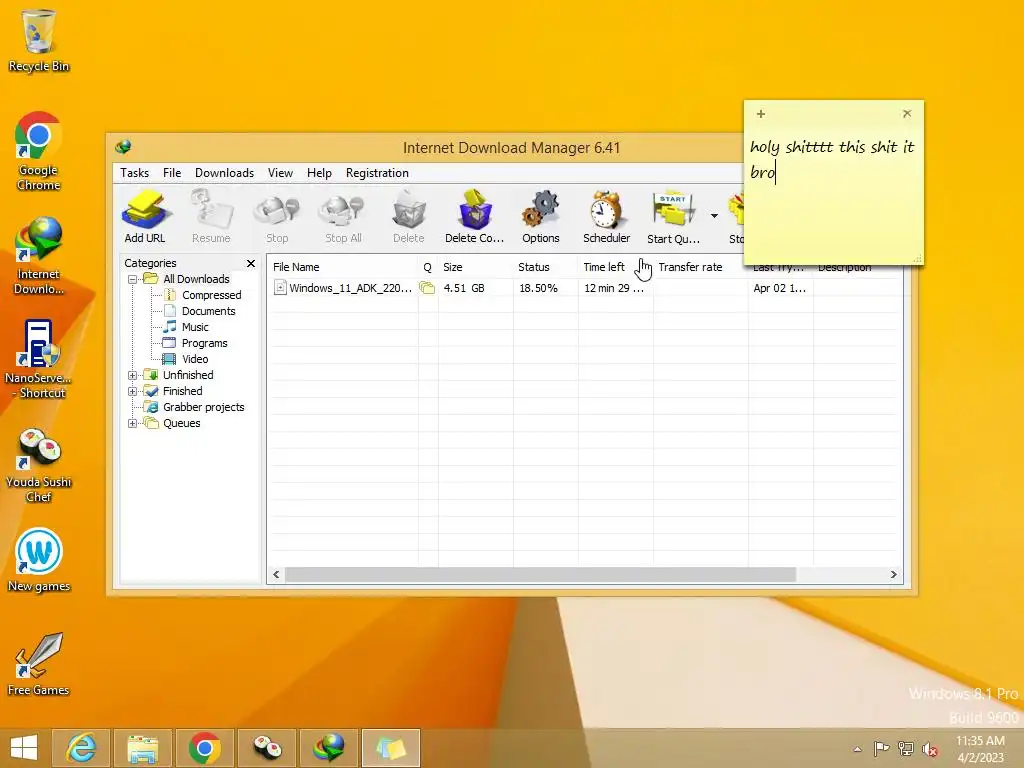
Task: Select the Grabber projects item
Action: 203,407
